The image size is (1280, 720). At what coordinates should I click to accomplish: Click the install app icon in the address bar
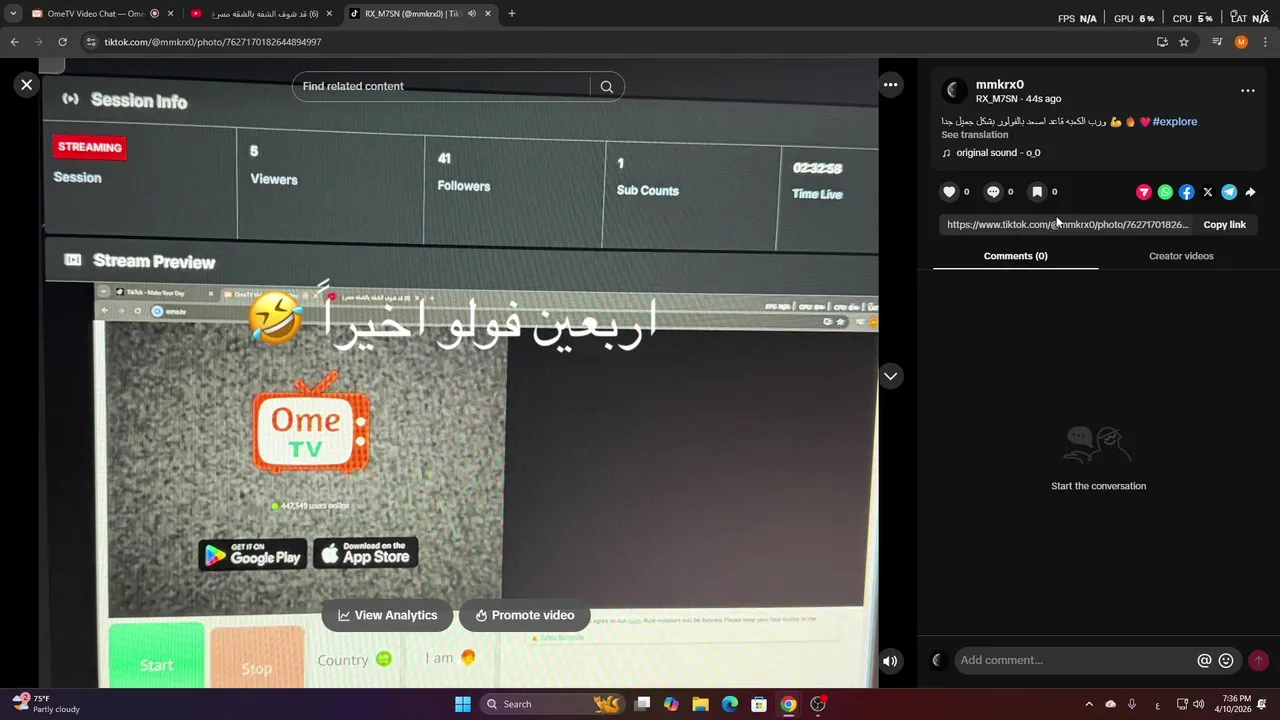pyautogui.click(x=1162, y=42)
